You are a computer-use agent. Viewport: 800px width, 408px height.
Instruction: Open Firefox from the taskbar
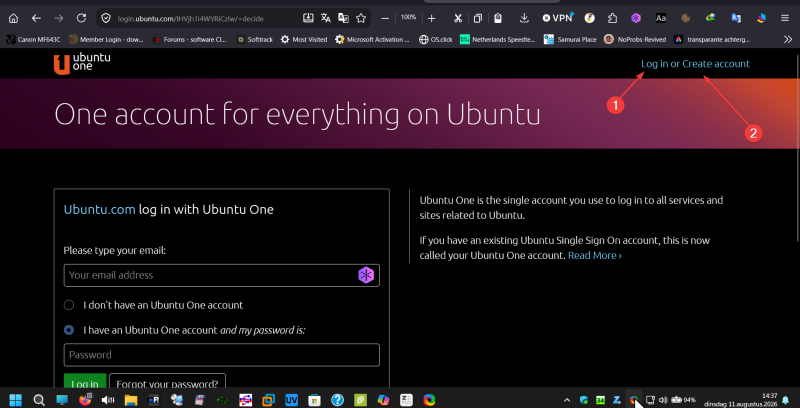(x=85, y=400)
